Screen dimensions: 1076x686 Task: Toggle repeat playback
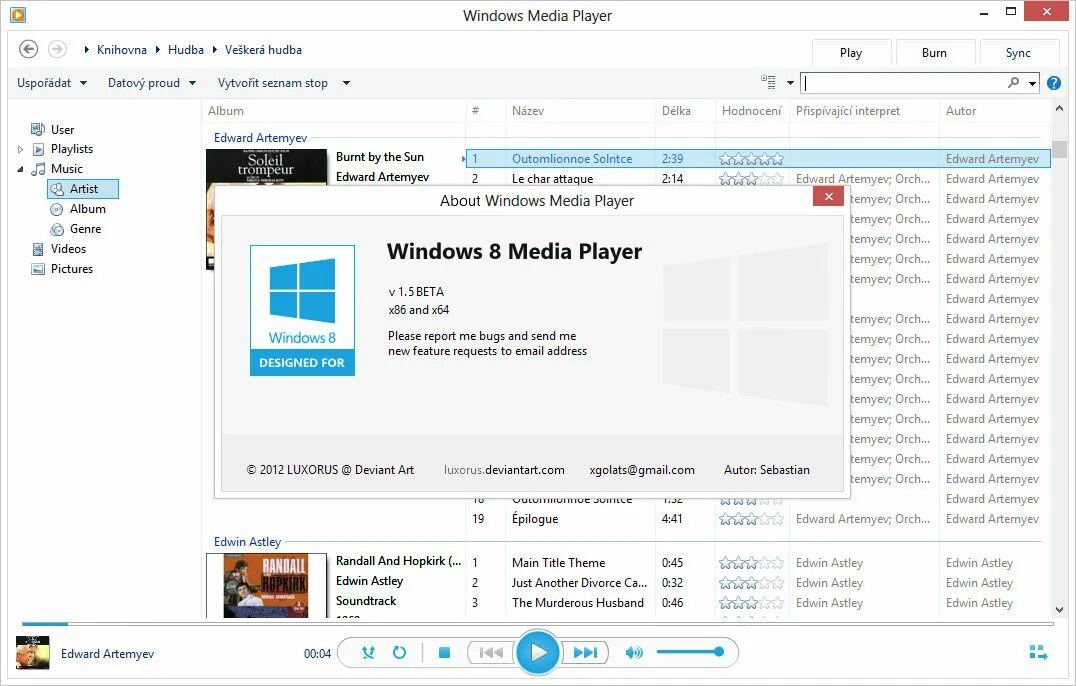click(x=399, y=652)
